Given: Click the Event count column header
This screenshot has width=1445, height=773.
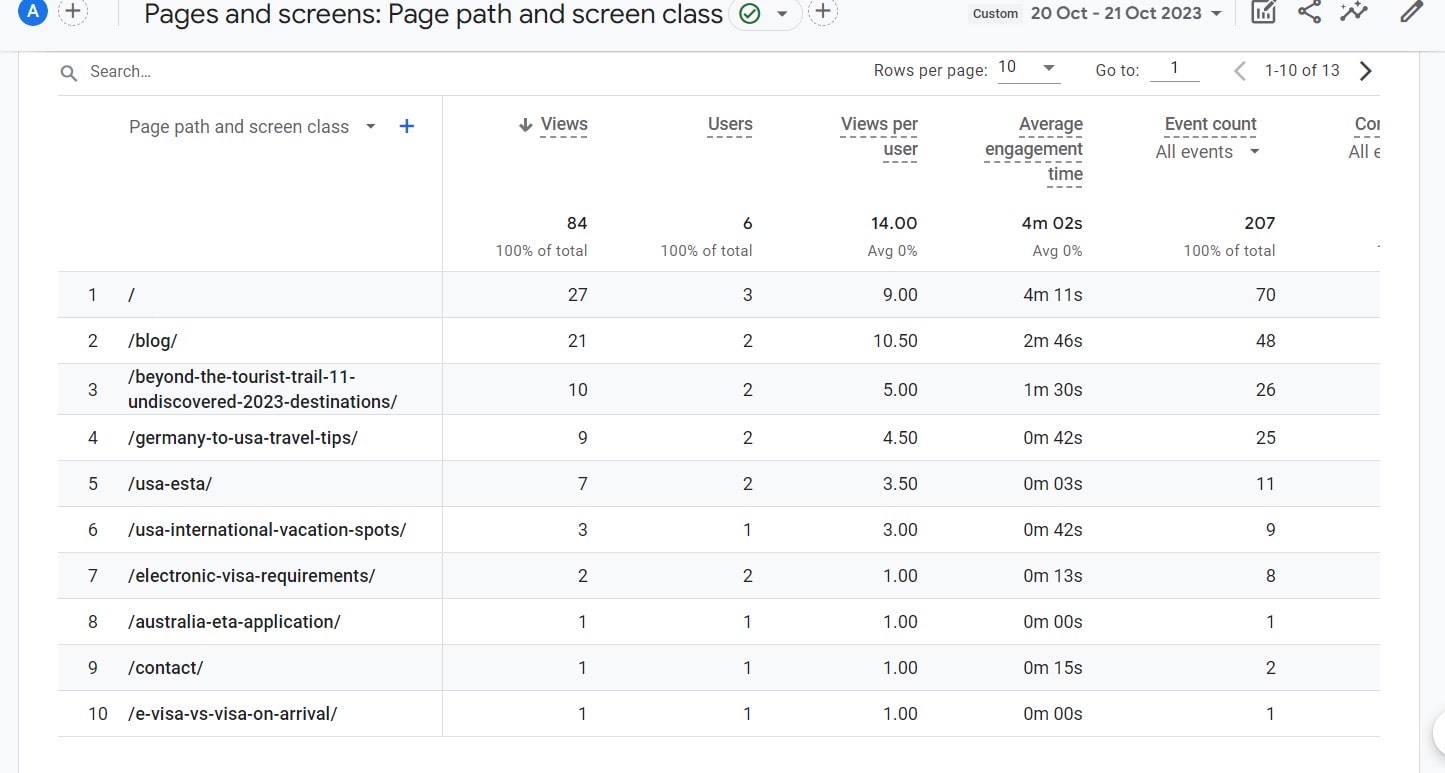Looking at the screenshot, I should pos(1210,125).
